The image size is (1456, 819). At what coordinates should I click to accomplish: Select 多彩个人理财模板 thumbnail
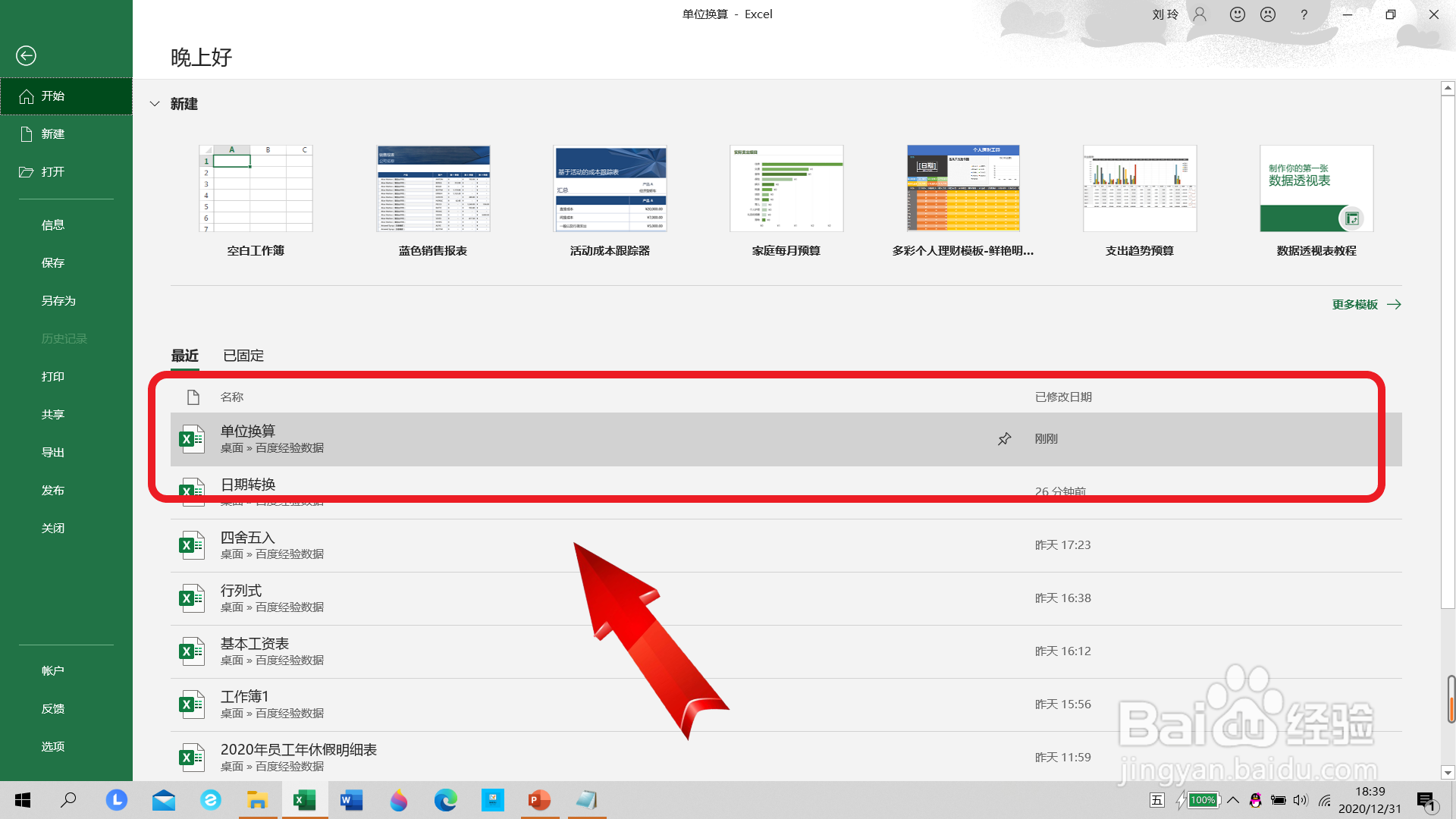coord(963,189)
